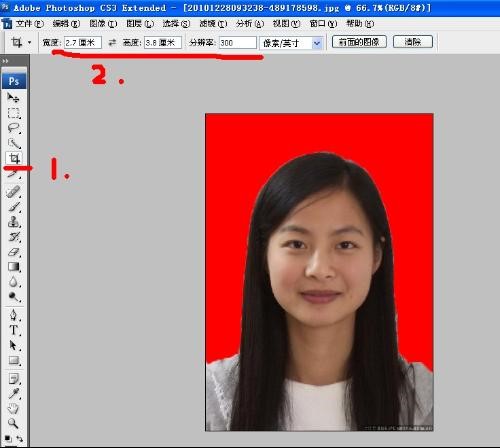Swap width and height values
This screenshot has height=448, width=500.
point(112,42)
